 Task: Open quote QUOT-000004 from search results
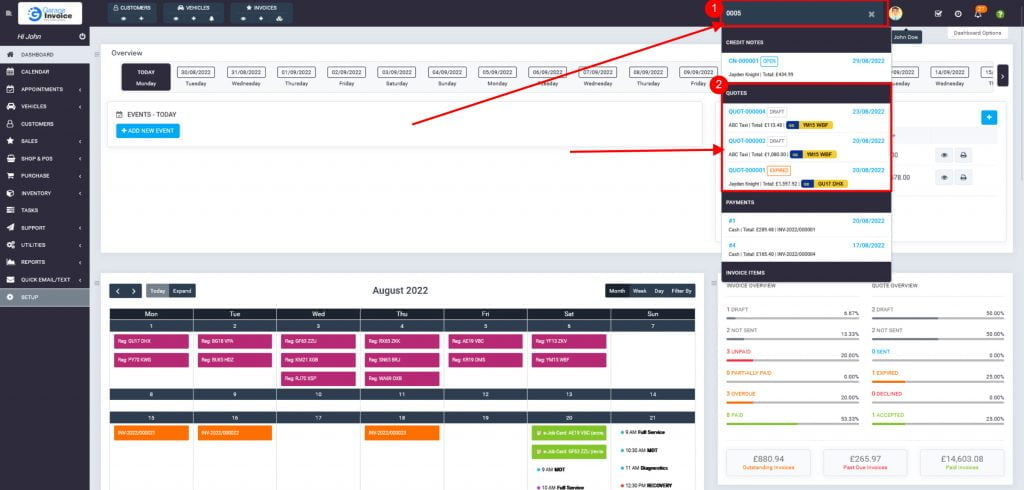coord(747,112)
